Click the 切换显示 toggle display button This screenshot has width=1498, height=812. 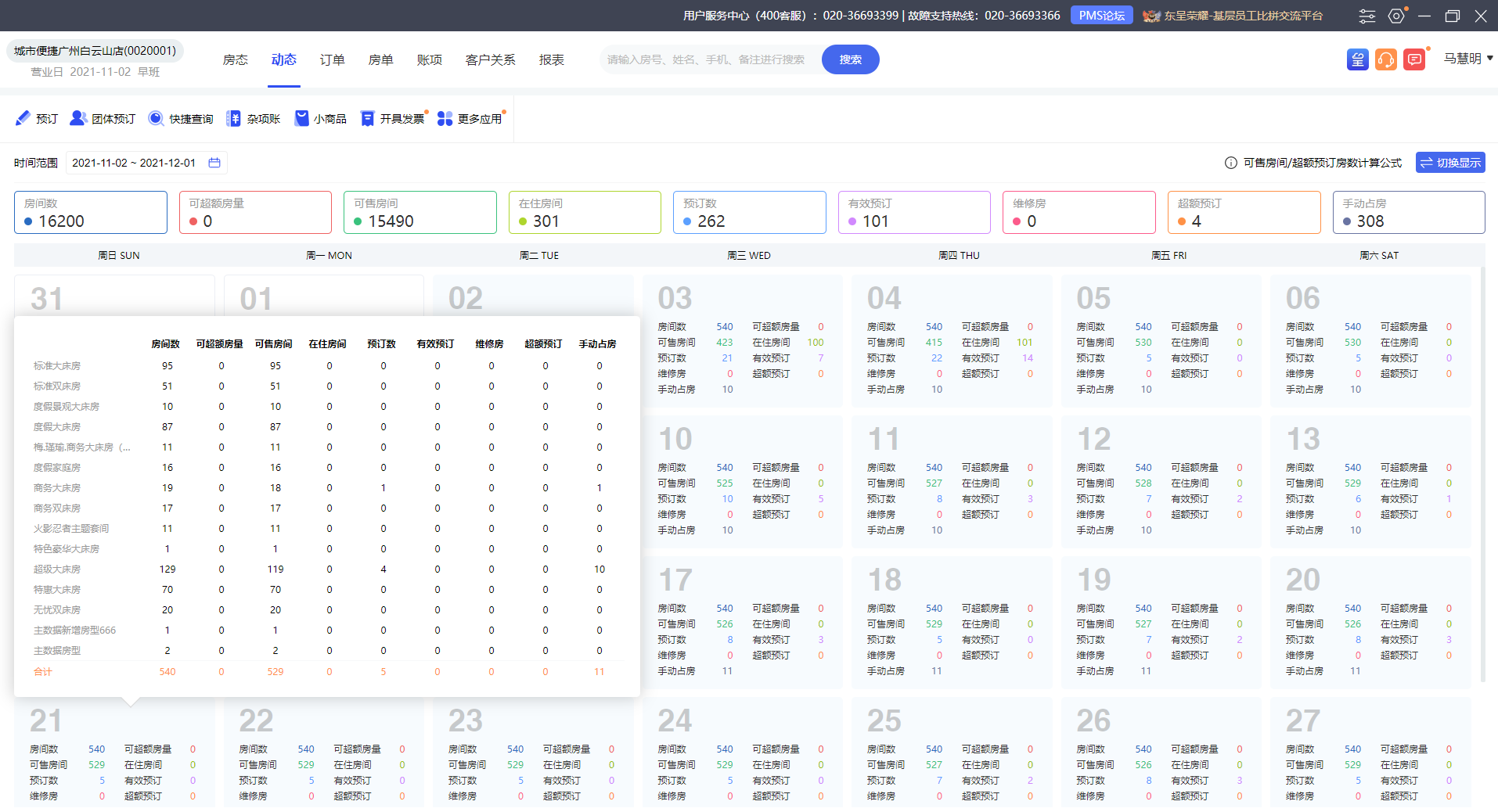tap(1450, 163)
